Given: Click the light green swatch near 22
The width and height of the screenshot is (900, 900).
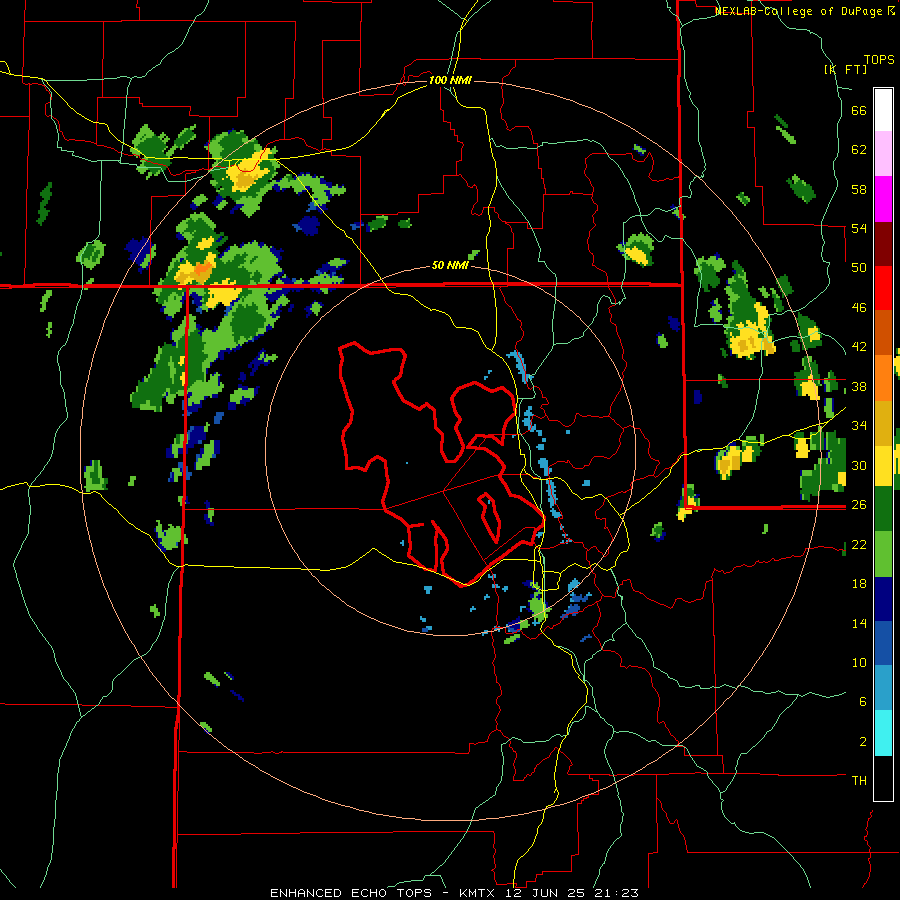Looking at the screenshot, I should [883, 554].
